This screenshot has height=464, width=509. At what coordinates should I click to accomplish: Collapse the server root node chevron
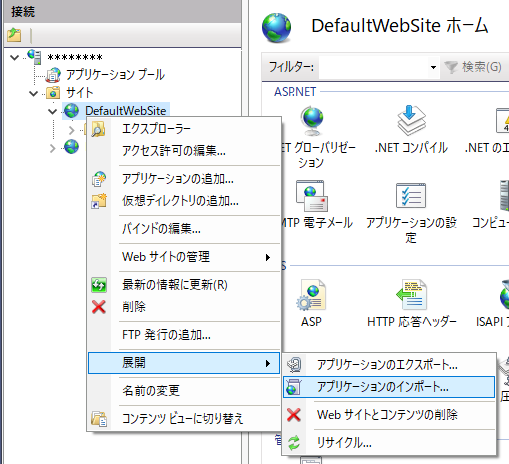(14, 58)
